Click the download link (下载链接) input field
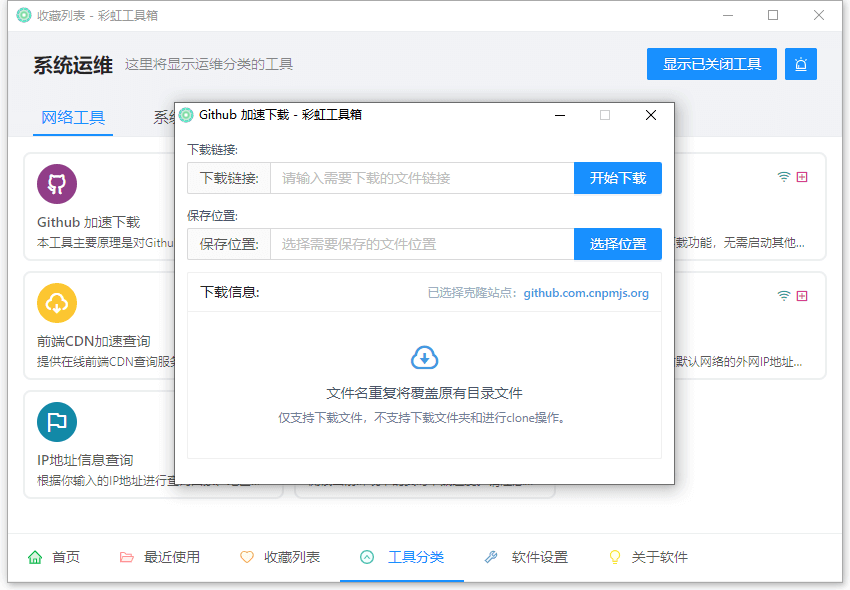Image resolution: width=850 pixels, height=590 pixels. click(422, 178)
